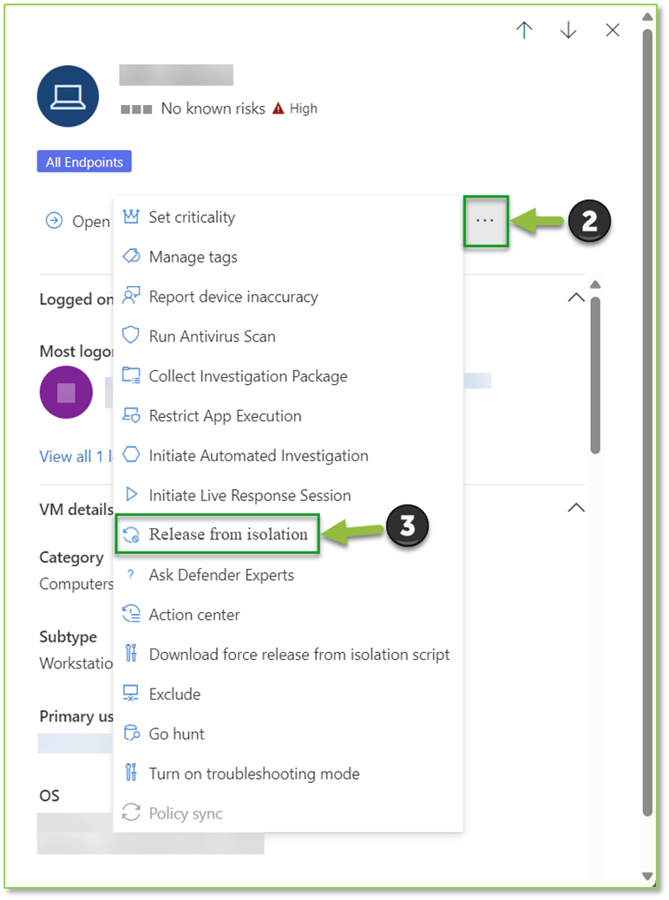The height and width of the screenshot is (900, 669).
Task: Click the device laptop avatar icon
Action: 68,97
